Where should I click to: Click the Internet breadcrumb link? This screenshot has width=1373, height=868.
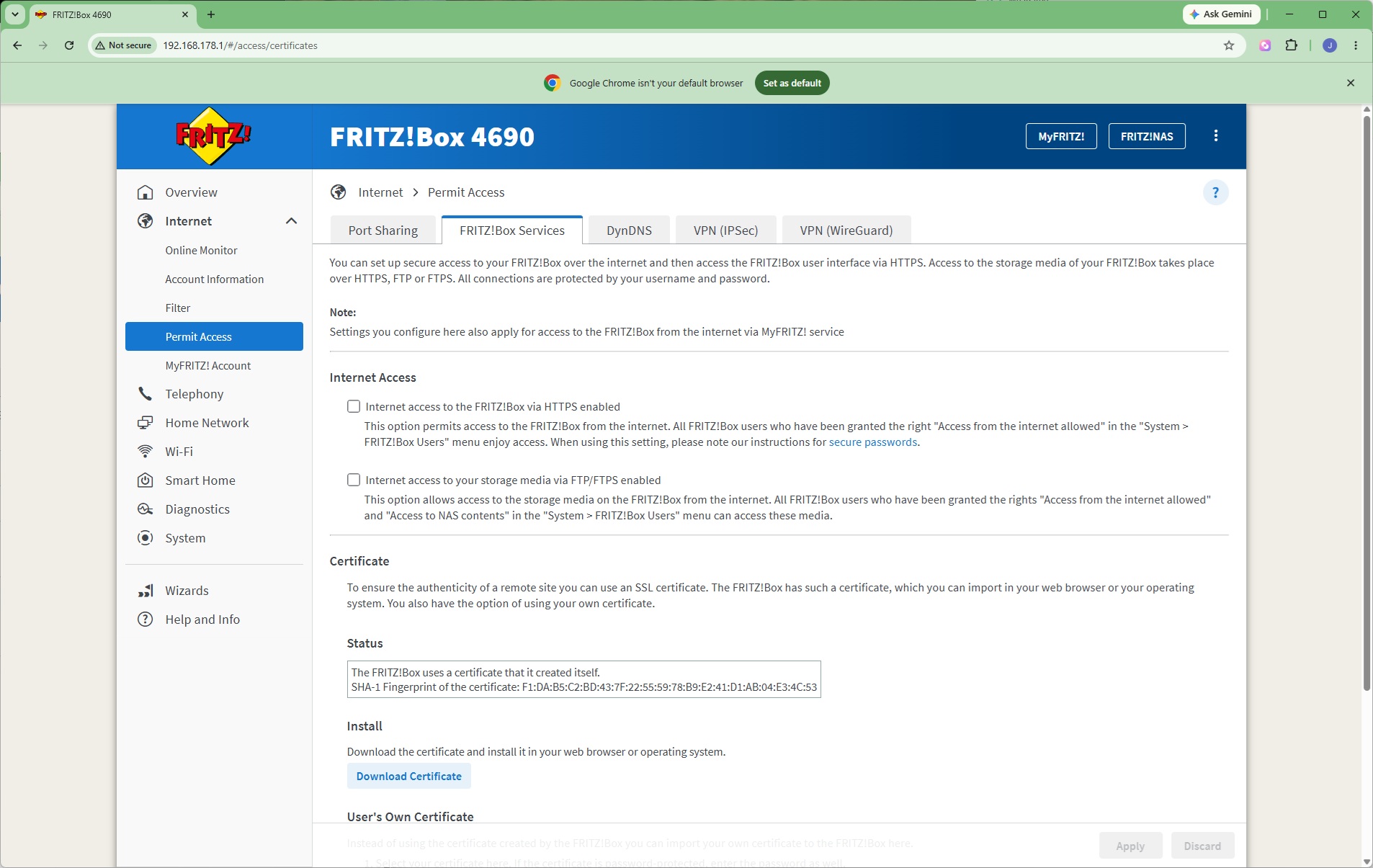tap(380, 192)
